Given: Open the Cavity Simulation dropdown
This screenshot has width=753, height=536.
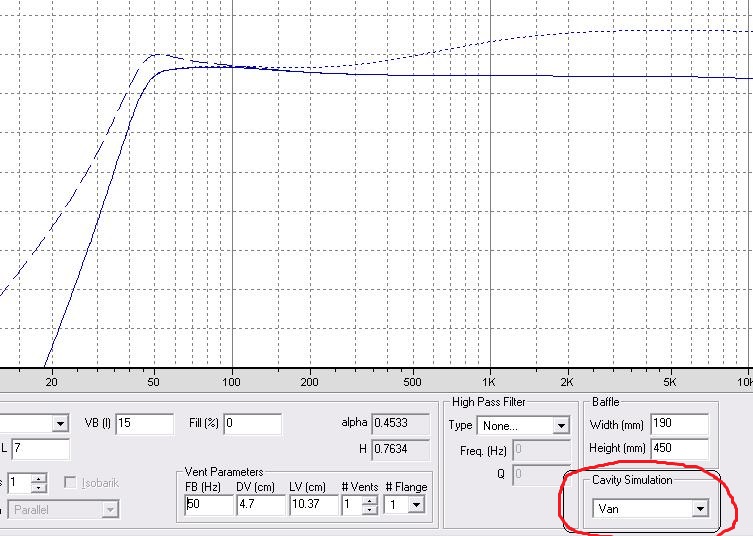Looking at the screenshot, I should click(x=700, y=508).
